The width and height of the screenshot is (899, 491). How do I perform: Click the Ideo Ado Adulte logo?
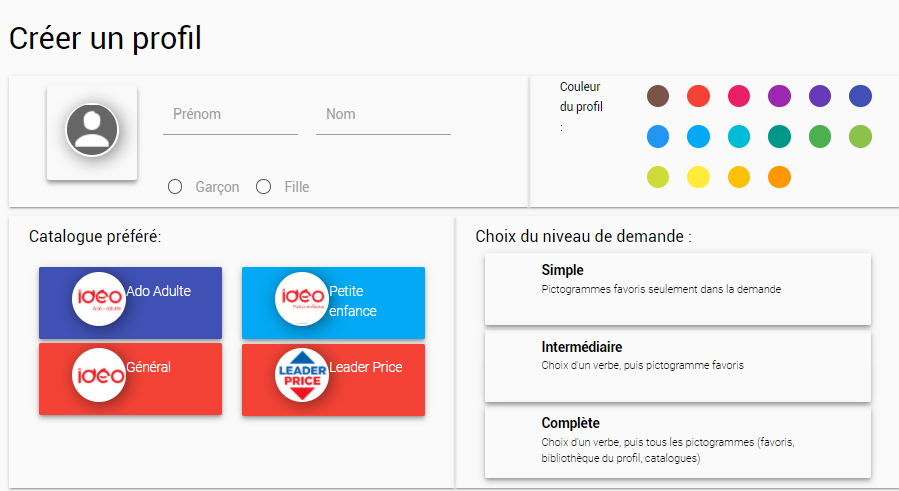point(98,298)
